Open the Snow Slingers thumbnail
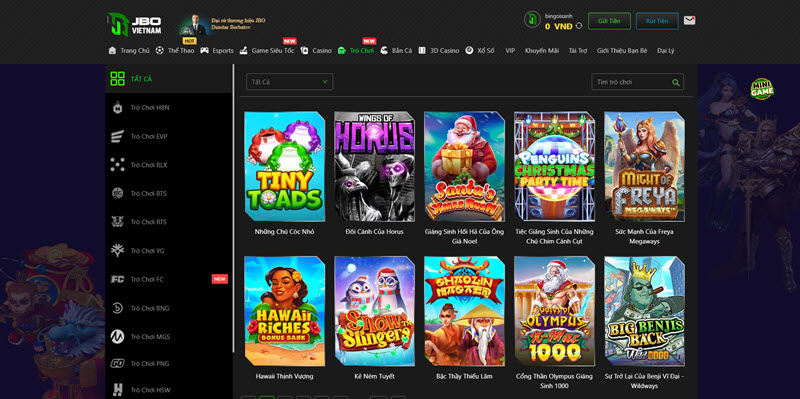The image size is (800, 399). pos(374,311)
